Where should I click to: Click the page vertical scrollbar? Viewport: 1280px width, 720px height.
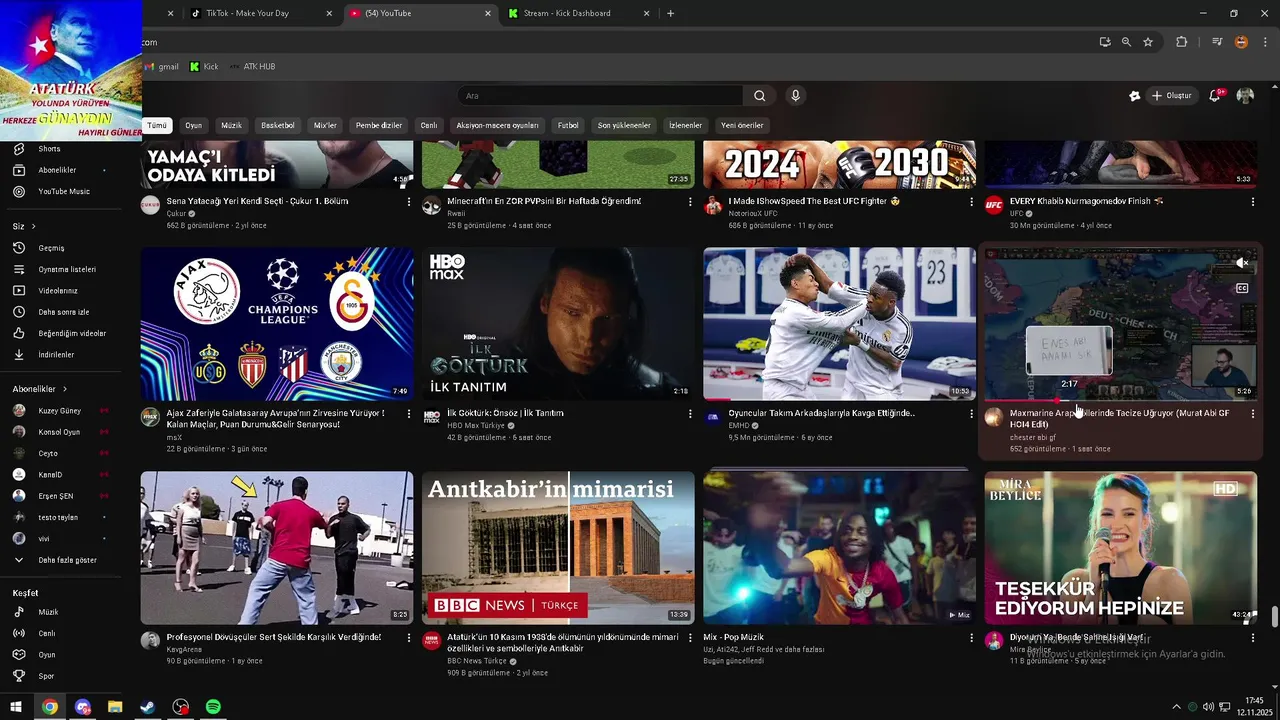coord(1274,616)
